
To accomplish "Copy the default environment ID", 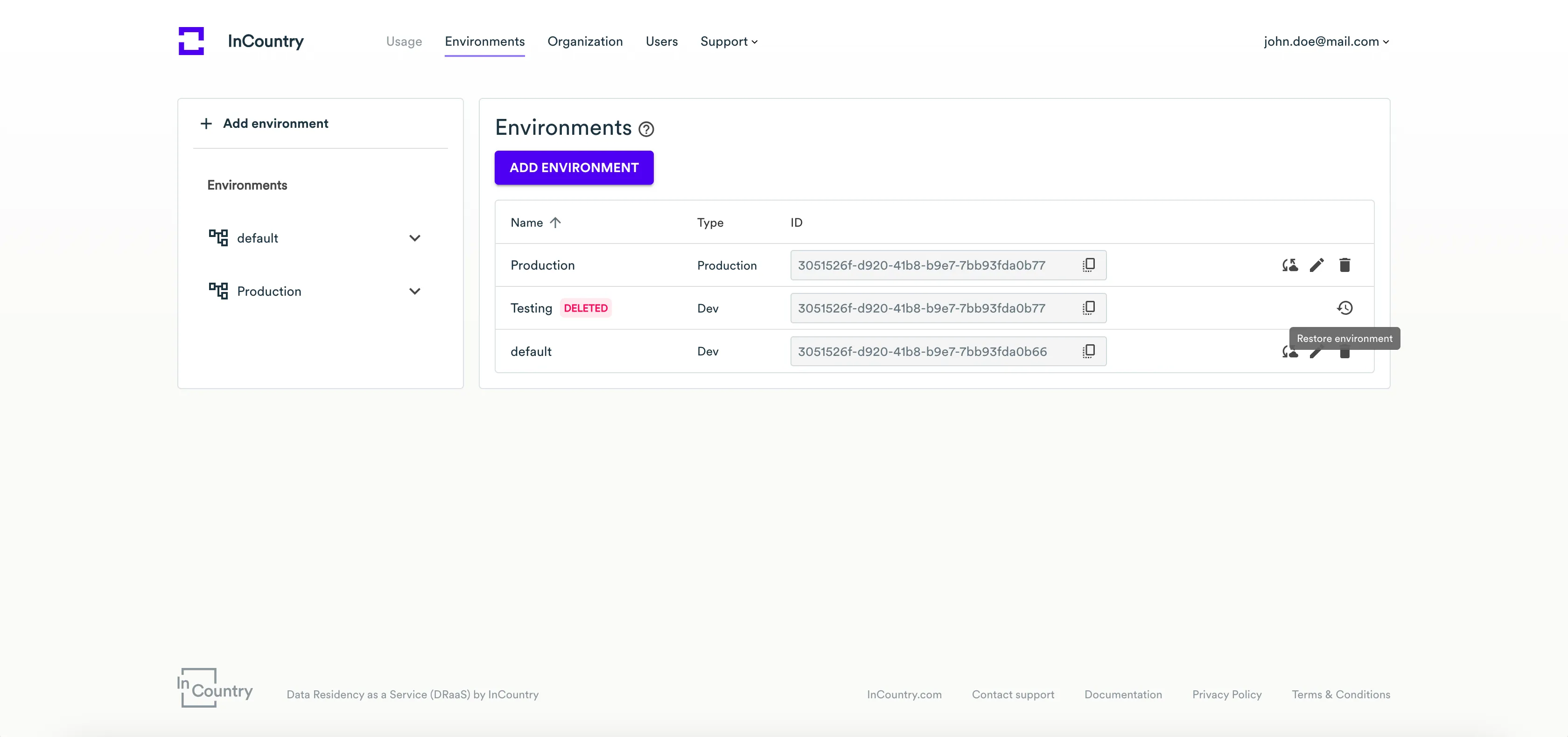I will tap(1088, 351).
